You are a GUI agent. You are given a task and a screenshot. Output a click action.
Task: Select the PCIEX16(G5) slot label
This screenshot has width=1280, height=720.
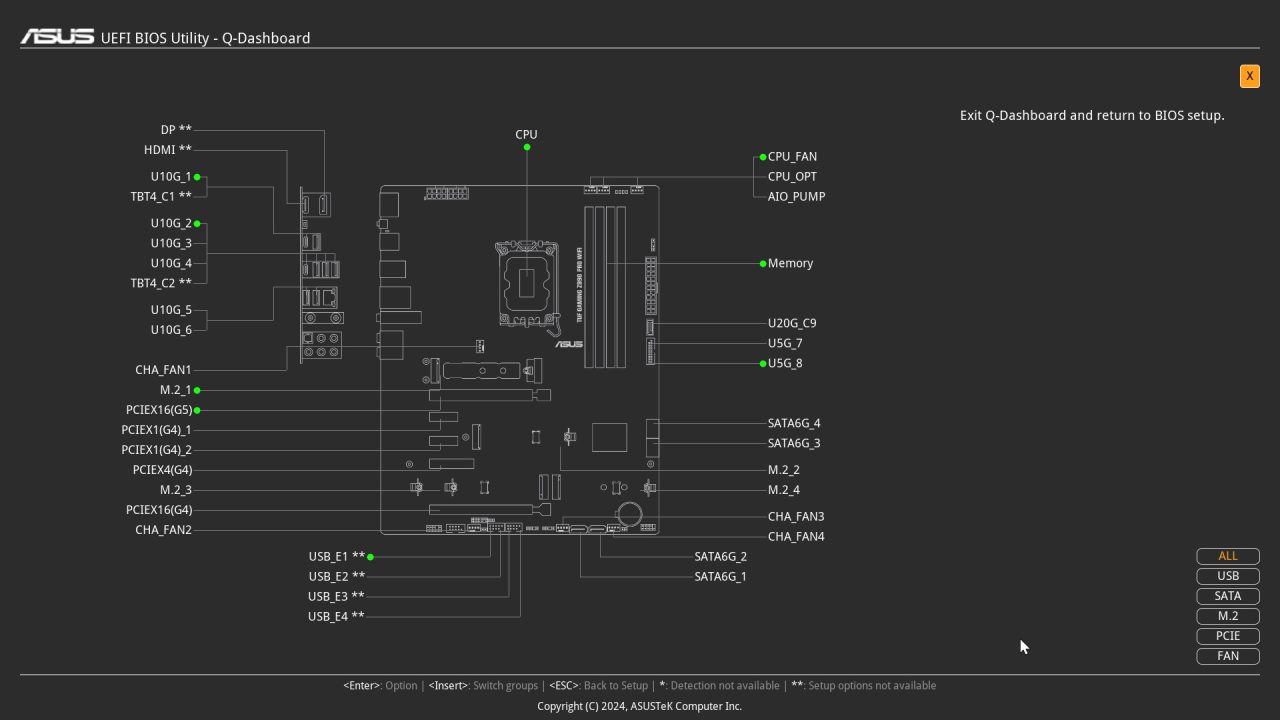(159, 410)
